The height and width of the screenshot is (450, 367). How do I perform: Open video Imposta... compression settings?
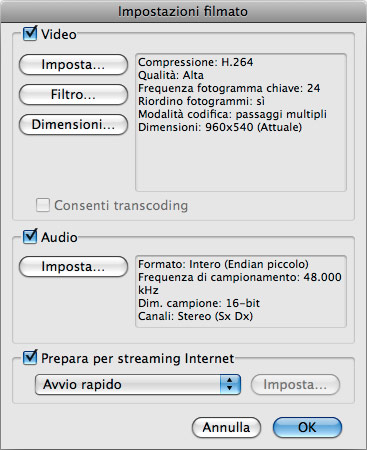(73, 64)
